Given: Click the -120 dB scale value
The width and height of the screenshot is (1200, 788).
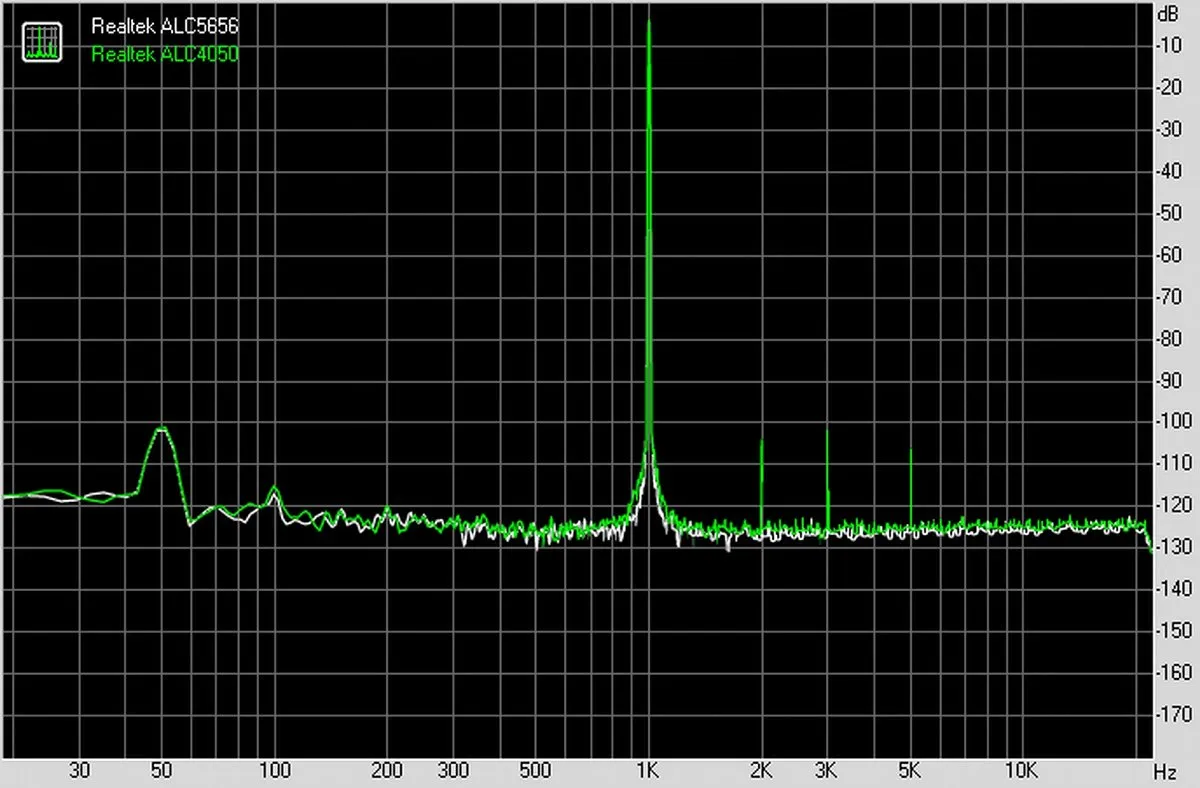Looking at the screenshot, I should [1173, 506].
